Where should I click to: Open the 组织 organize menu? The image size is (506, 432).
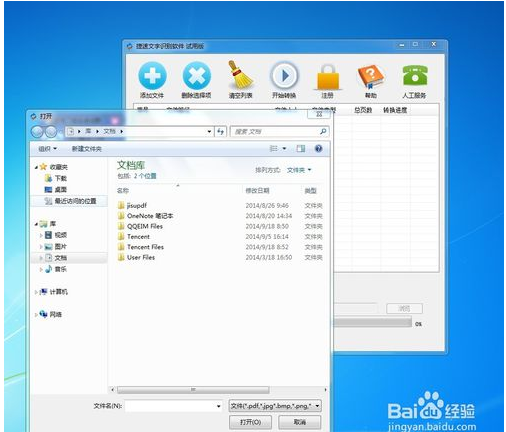[47, 149]
